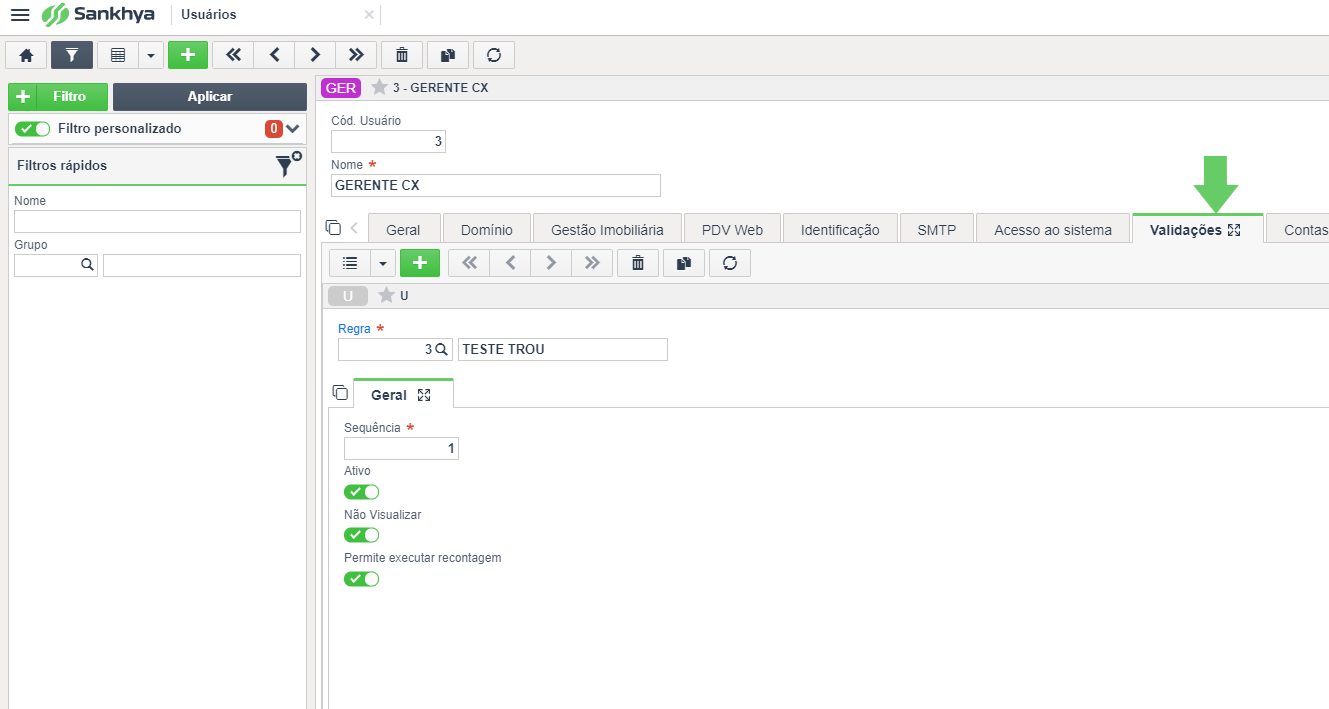
Task: Open the Acesso ao sistema tab
Action: tap(1053, 229)
